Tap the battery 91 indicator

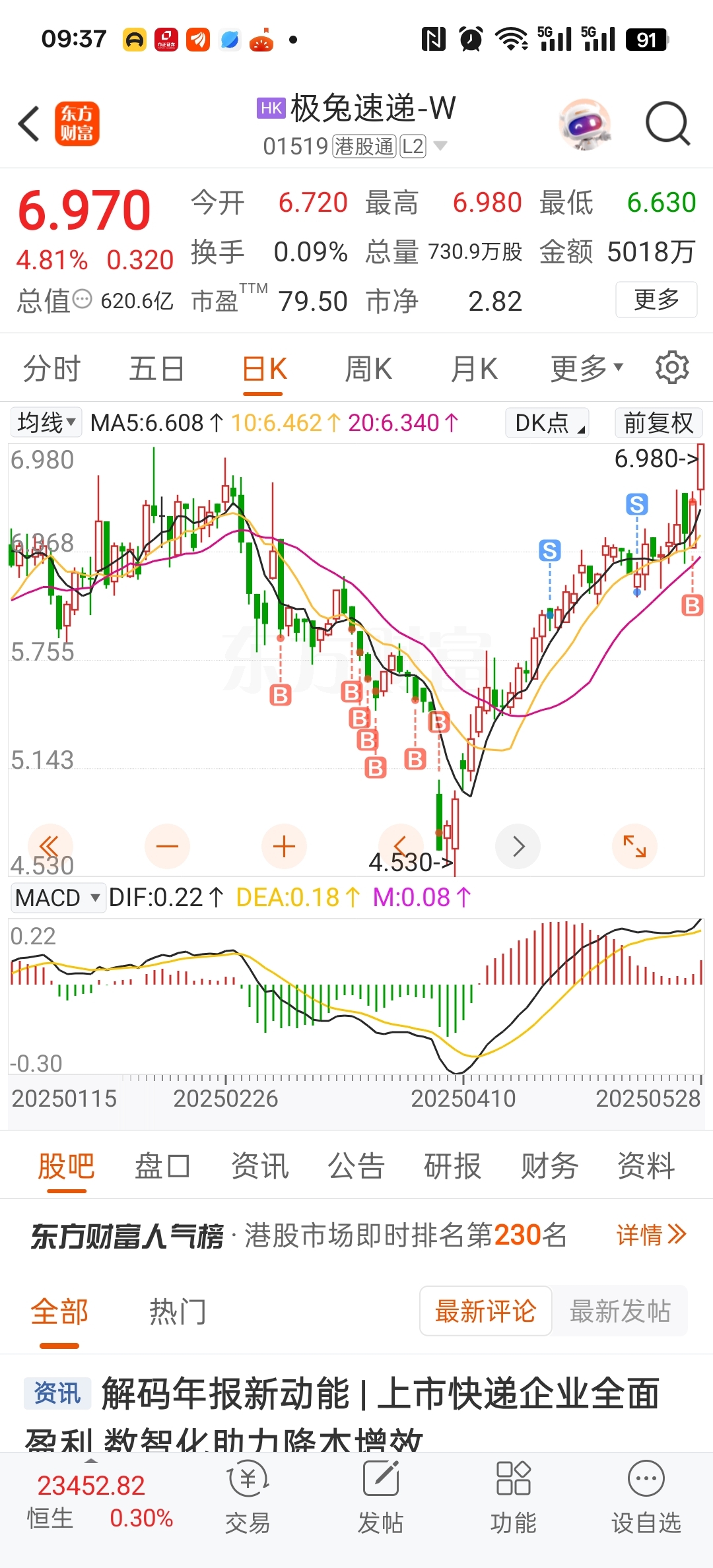coord(647,40)
